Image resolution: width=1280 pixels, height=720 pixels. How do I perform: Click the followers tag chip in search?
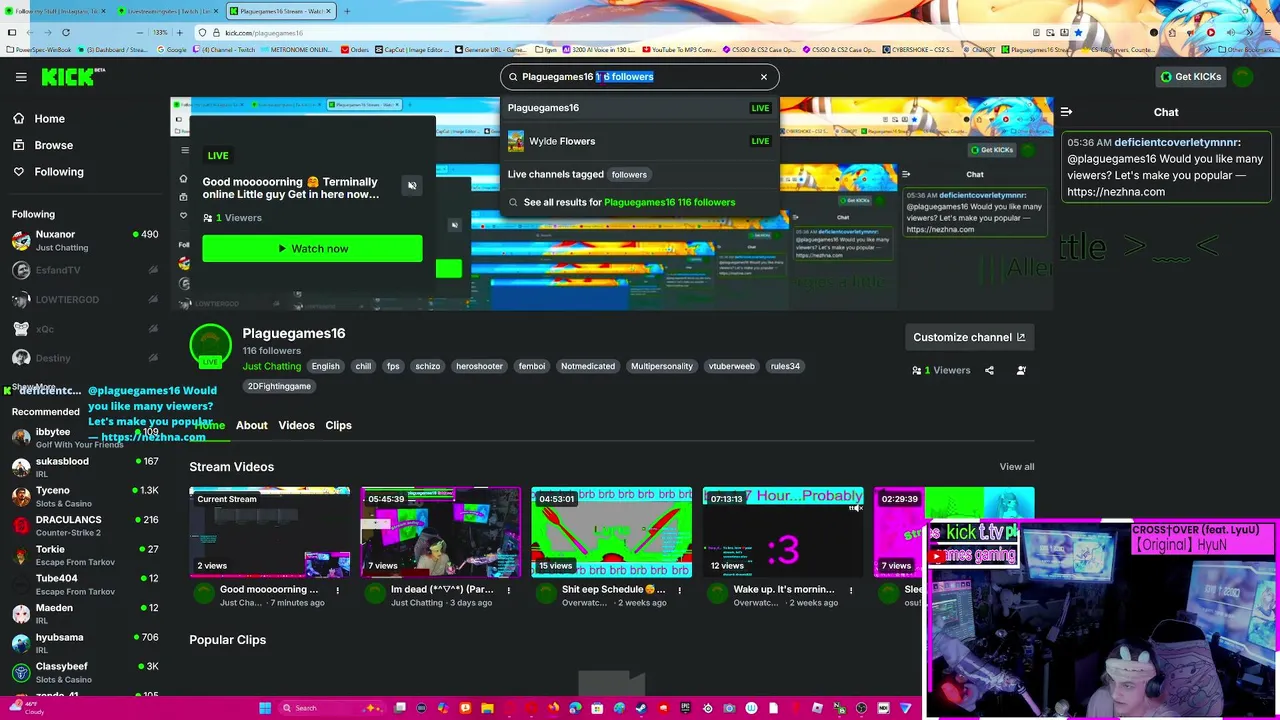pyautogui.click(x=629, y=174)
